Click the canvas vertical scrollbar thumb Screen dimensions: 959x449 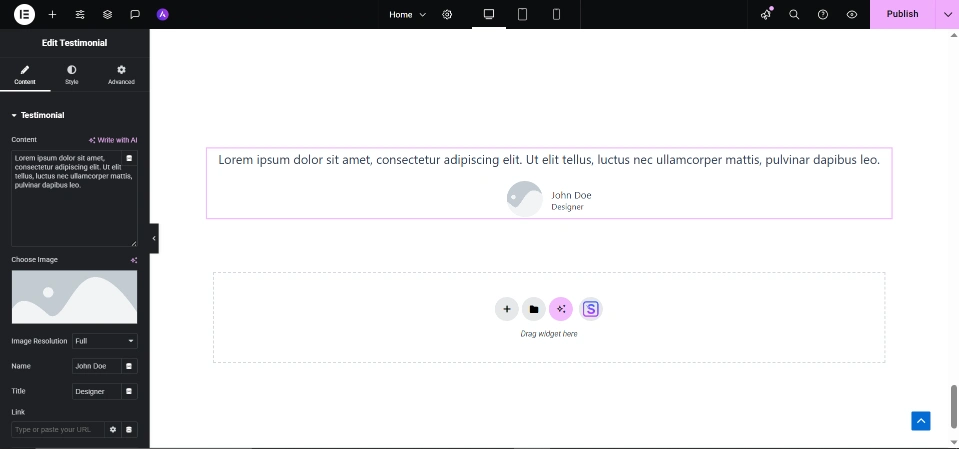pos(953,407)
